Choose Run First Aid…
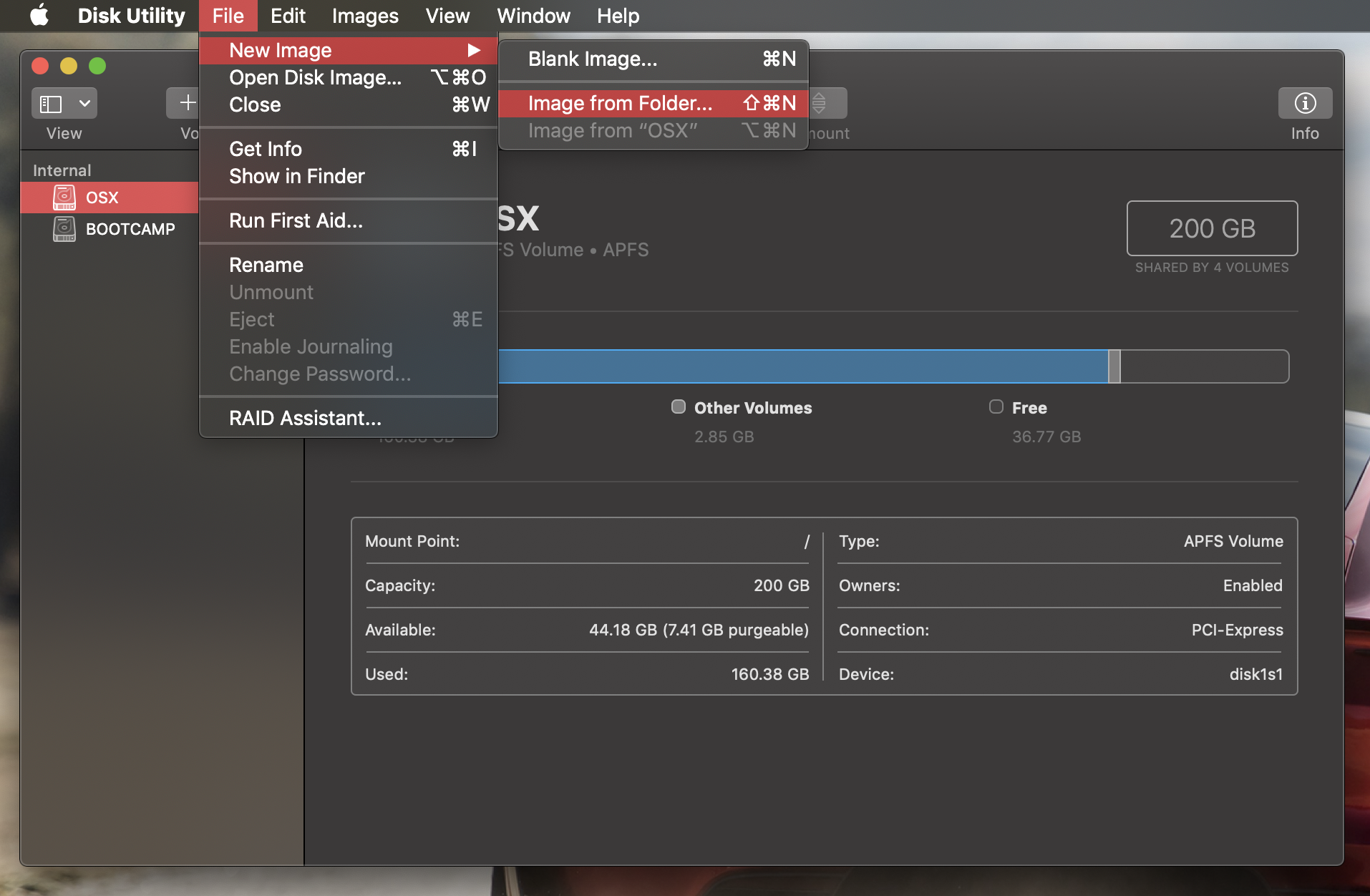Screen dimensions: 1370x896 pyautogui.click(x=348, y=220)
